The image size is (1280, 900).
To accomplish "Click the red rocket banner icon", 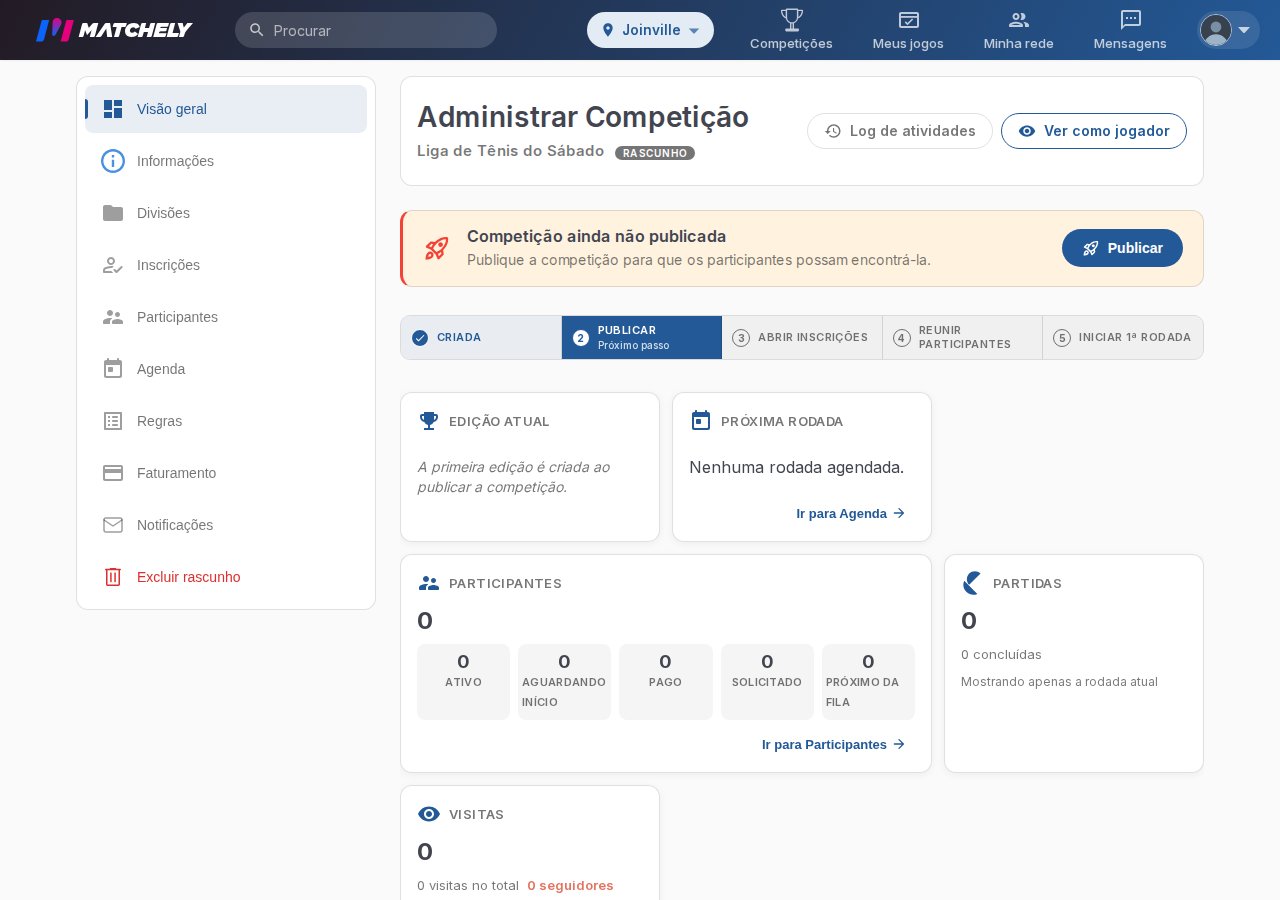I will coord(437,248).
